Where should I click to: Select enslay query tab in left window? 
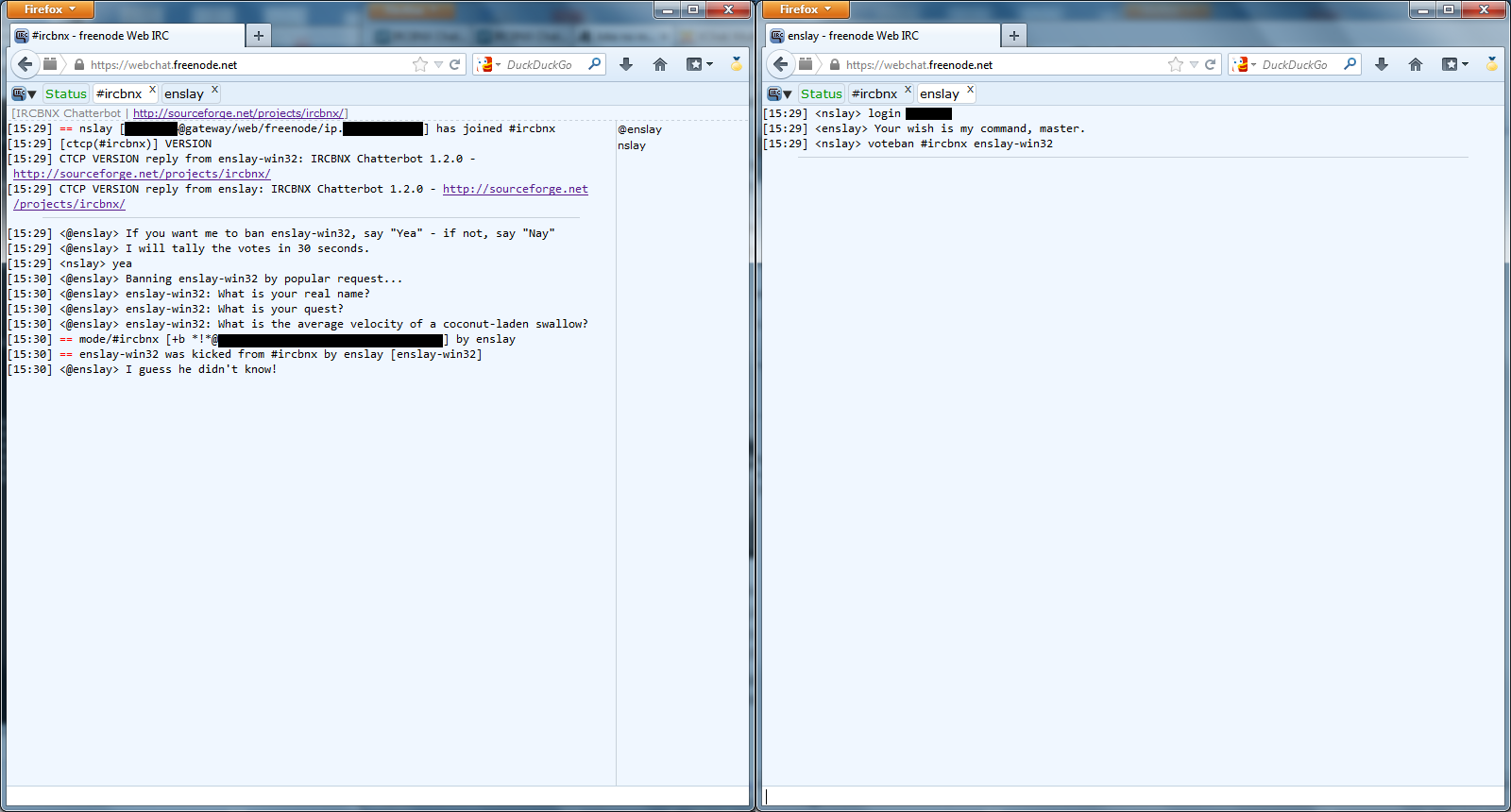point(184,93)
